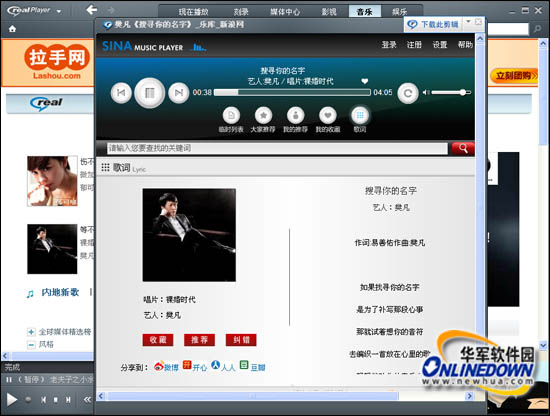Mute the Sina player speaker icon

426,92
